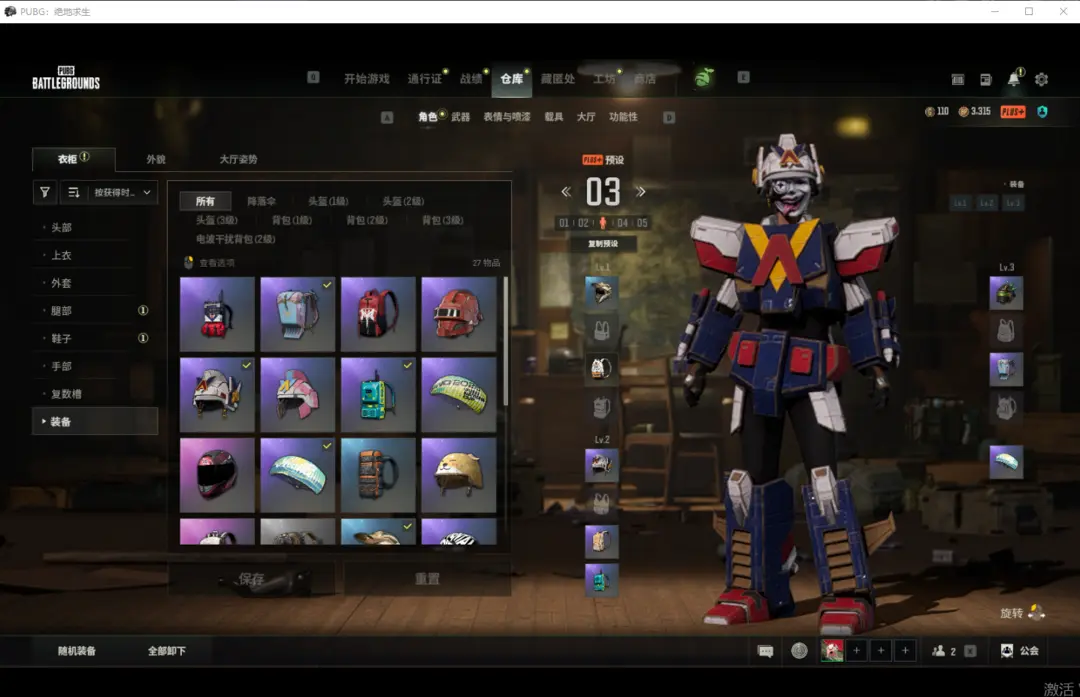The image size is (1080, 697).
Task: Expand 鞋子 shoes category
Action: tap(95, 338)
